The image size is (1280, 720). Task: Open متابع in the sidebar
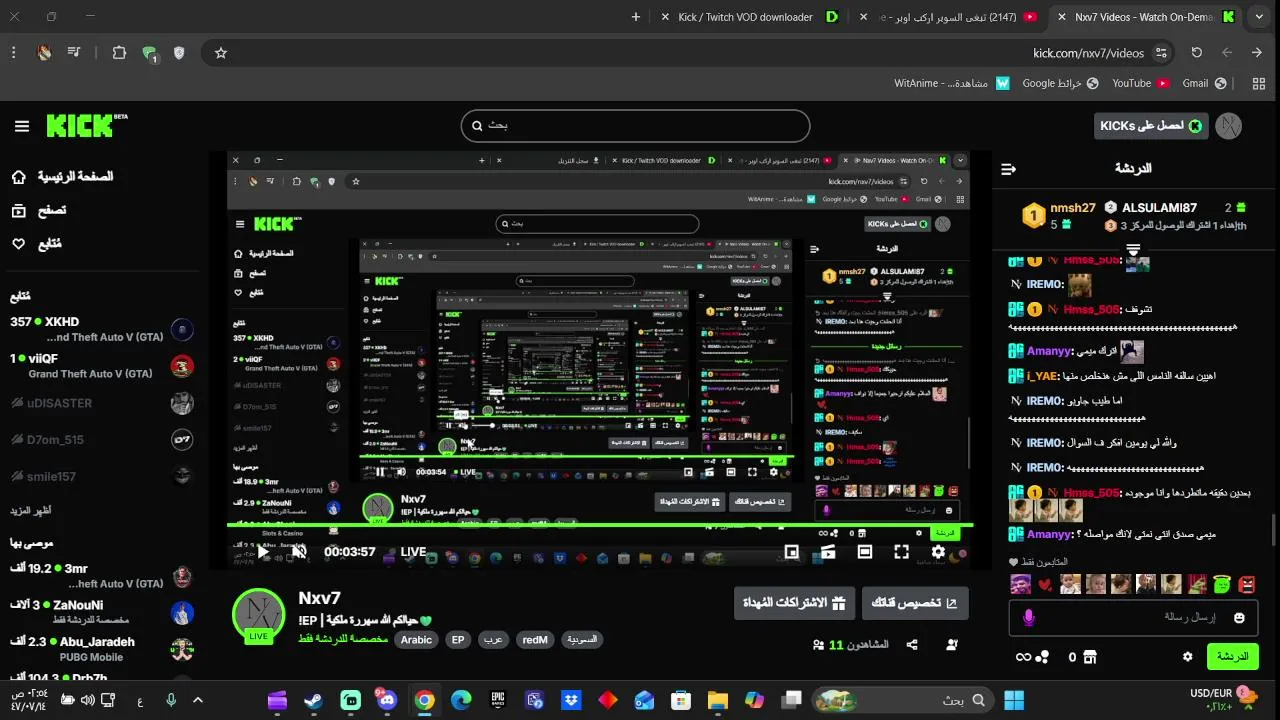click(x=36, y=243)
